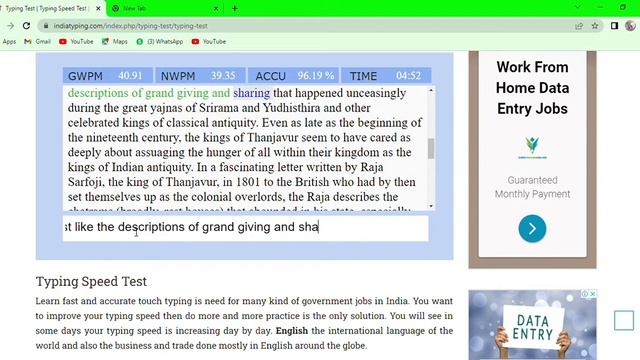Reload the current page
Image resolution: width=640 pixels, height=360 pixels.
27,26
